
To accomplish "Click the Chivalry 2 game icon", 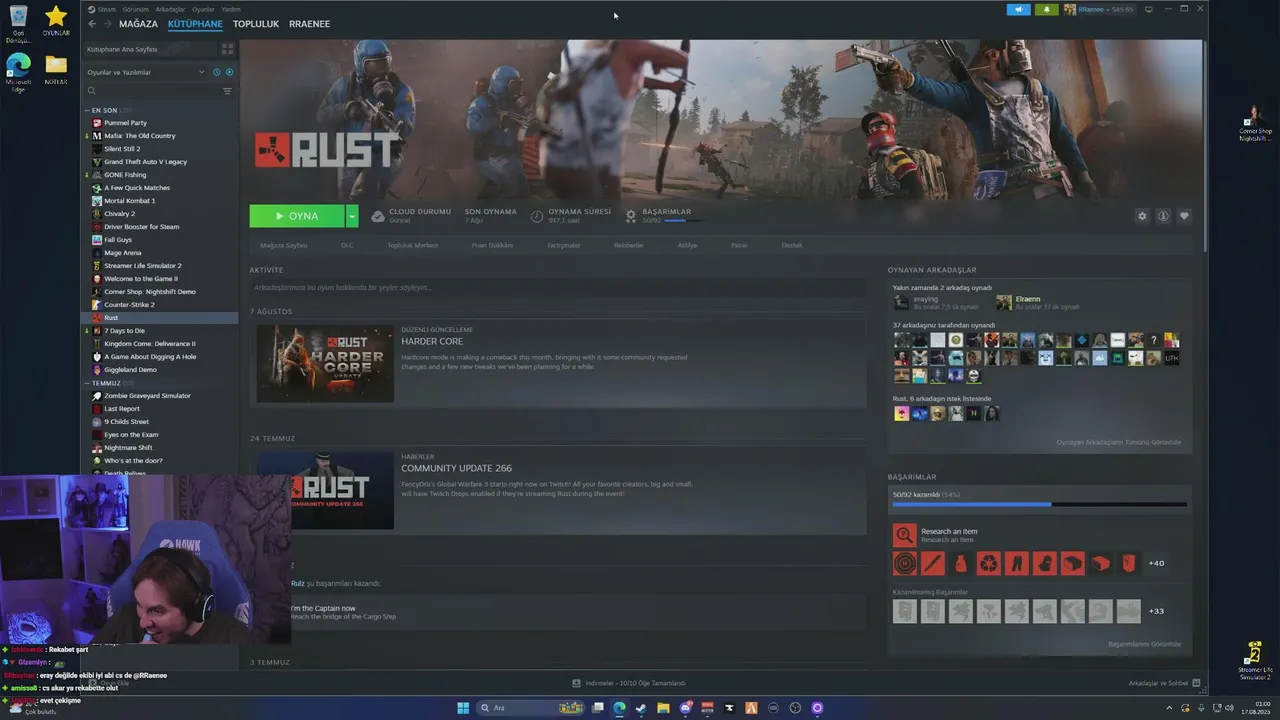I will (x=97, y=214).
